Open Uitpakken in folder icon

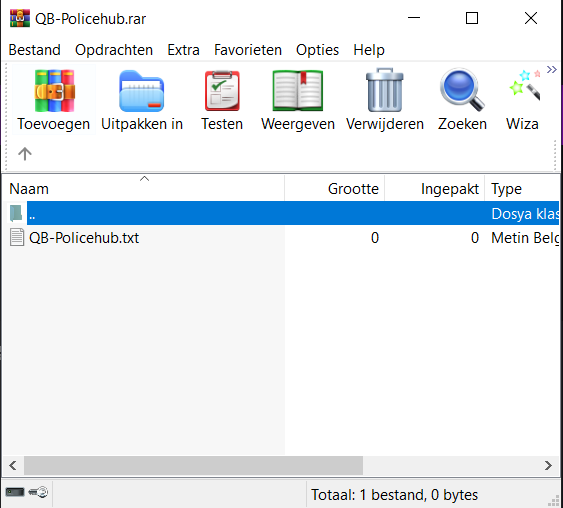[141, 91]
